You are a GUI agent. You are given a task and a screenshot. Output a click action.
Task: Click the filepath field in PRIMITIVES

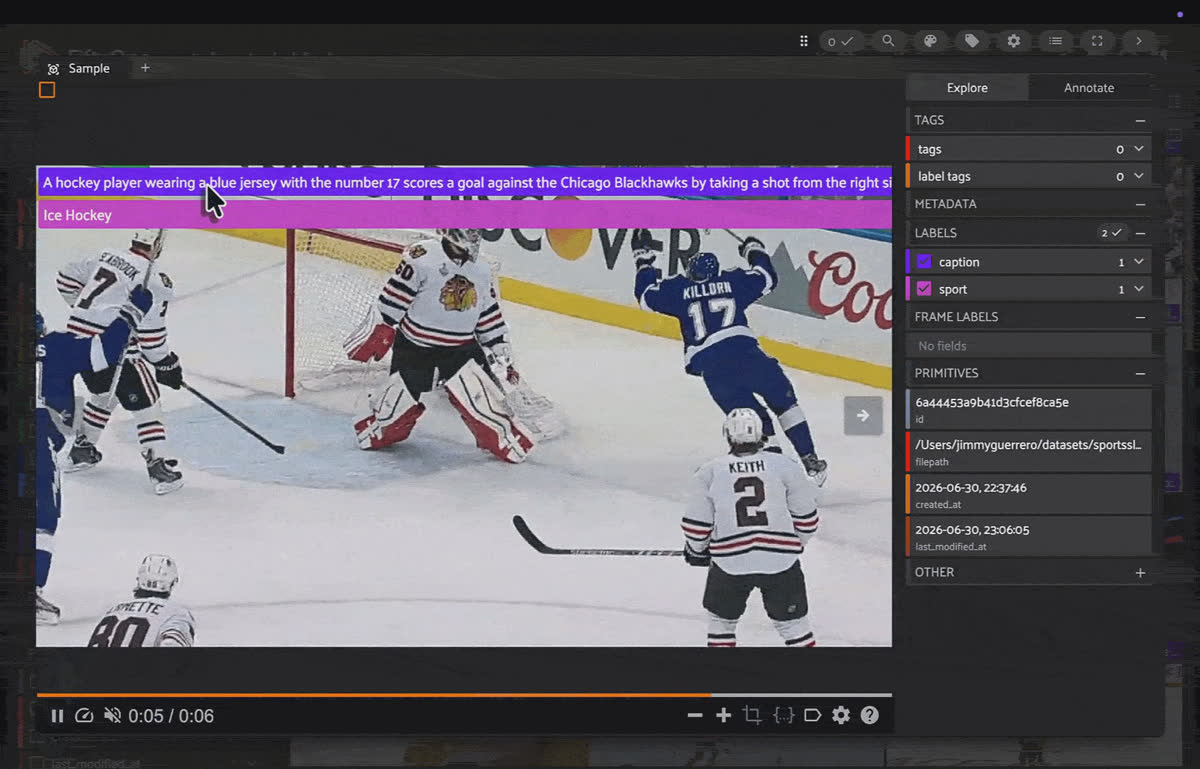point(1029,451)
